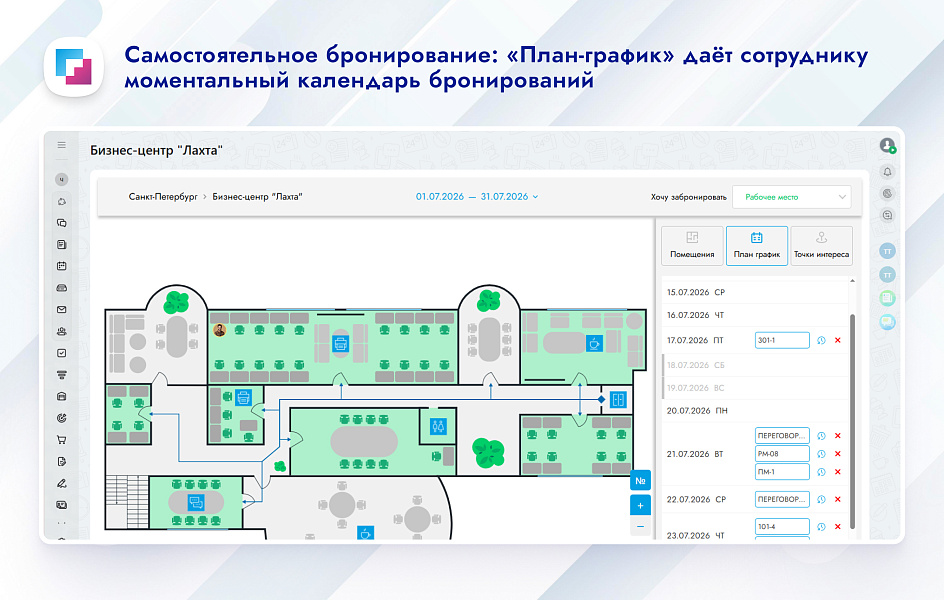Switch to the 'Помещения' tab
Image resolution: width=944 pixels, height=600 pixels.
point(692,246)
